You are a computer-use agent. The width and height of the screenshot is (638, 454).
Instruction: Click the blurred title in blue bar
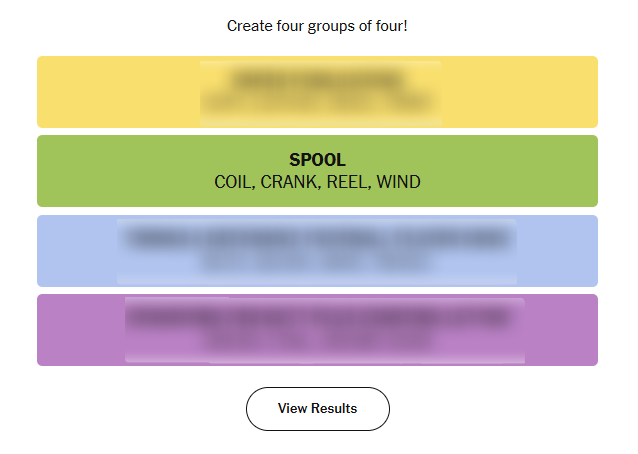point(317,239)
